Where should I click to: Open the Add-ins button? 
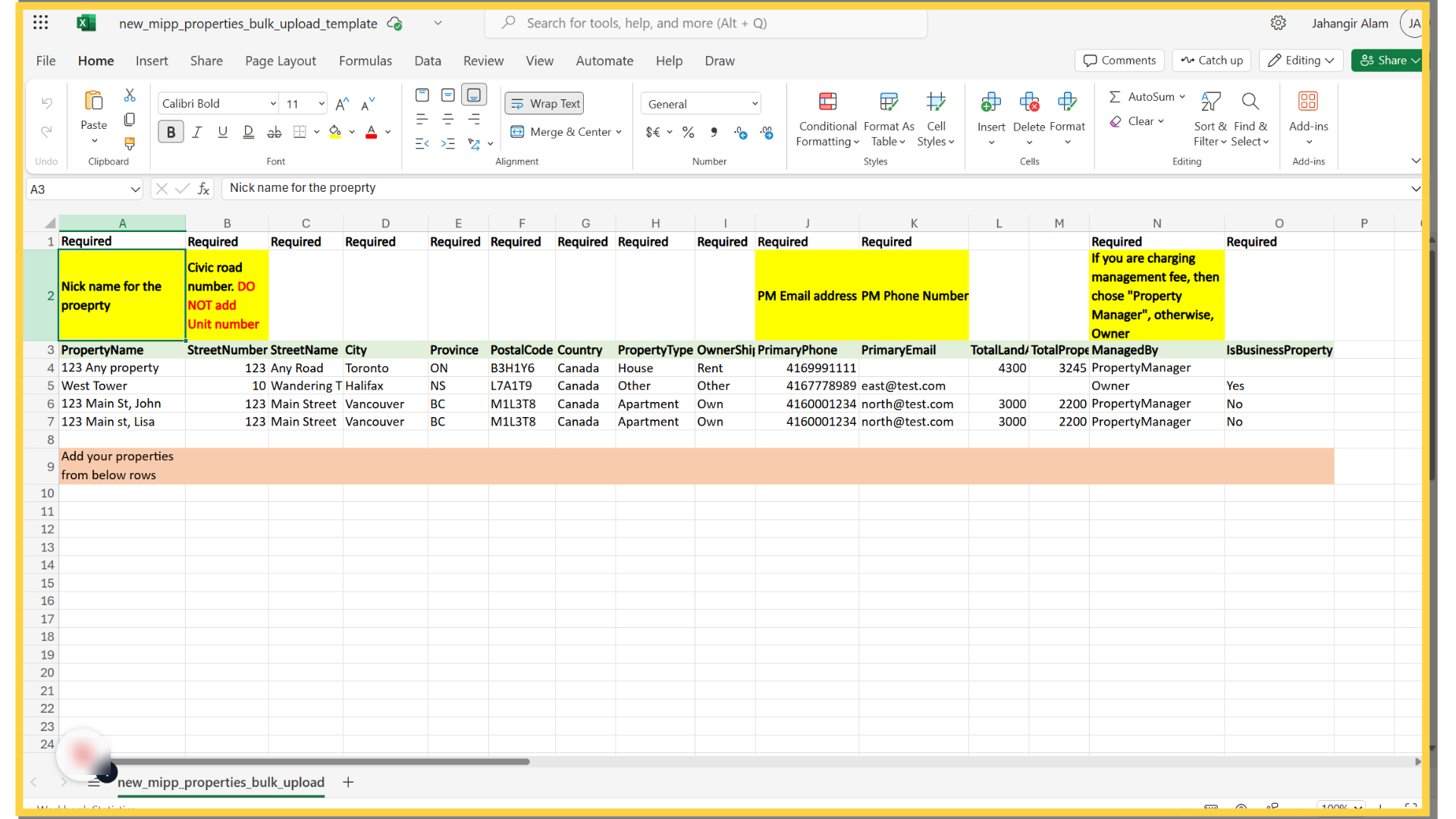[1308, 120]
